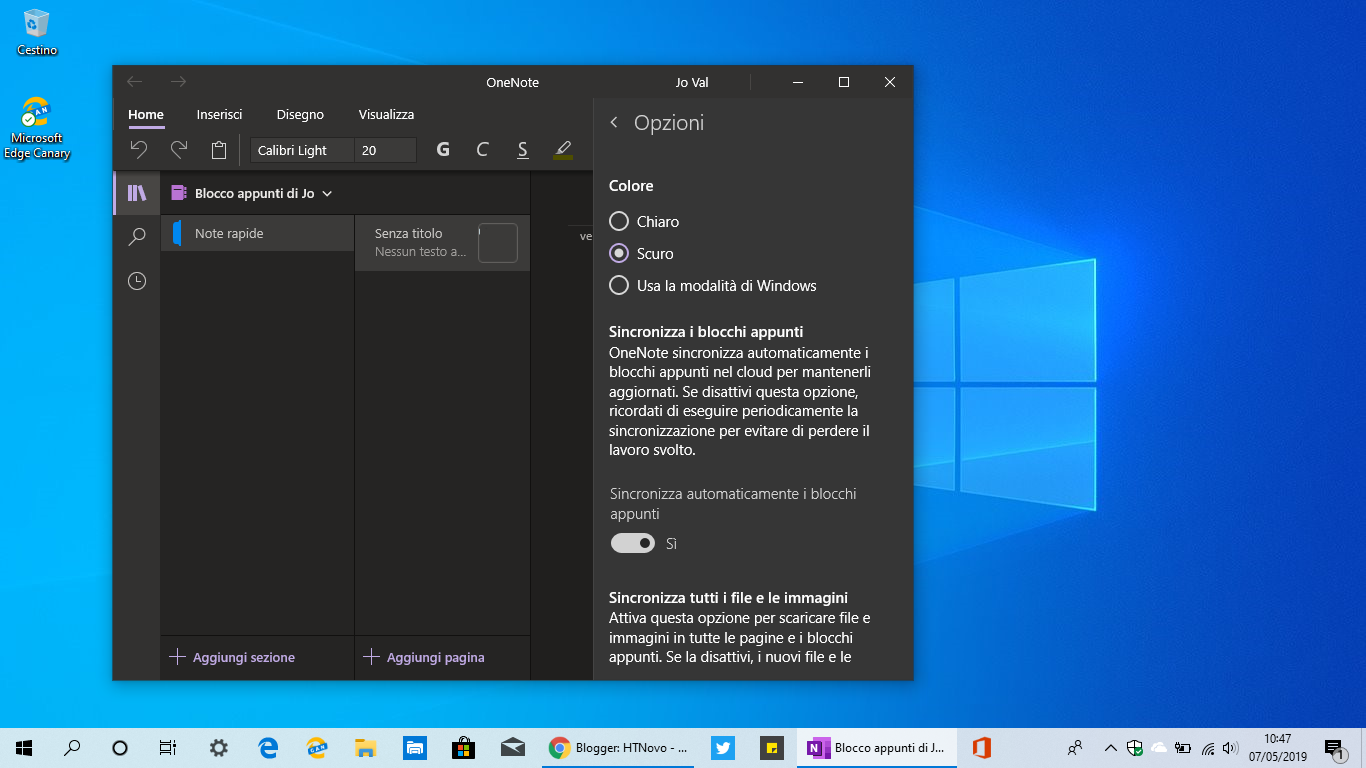Click the Colore section heading
Screen dimensions: 1366x768
pyautogui.click(x=631, y=186)
